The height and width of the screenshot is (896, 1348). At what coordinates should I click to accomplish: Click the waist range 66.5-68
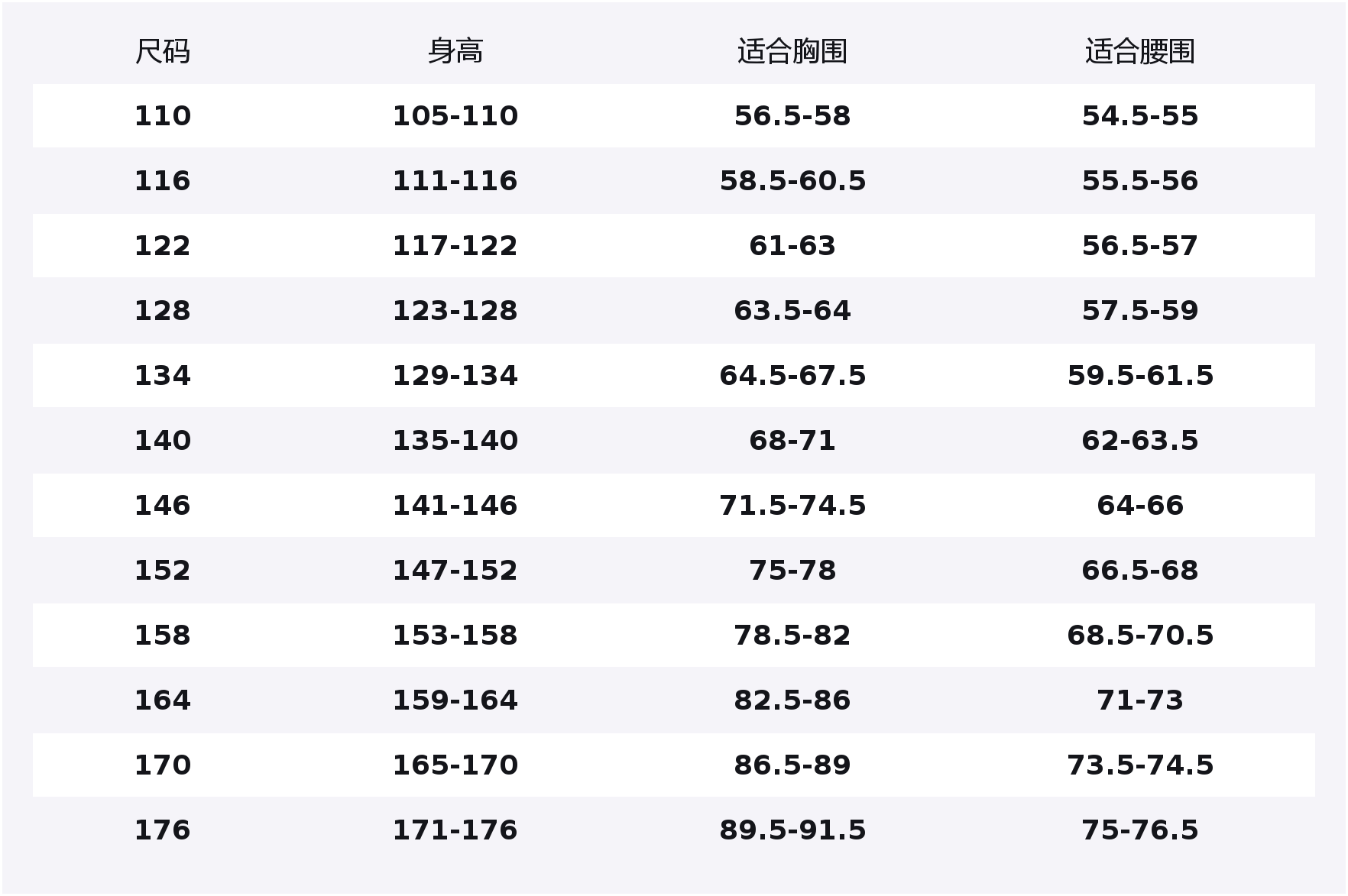point(1139,571)
